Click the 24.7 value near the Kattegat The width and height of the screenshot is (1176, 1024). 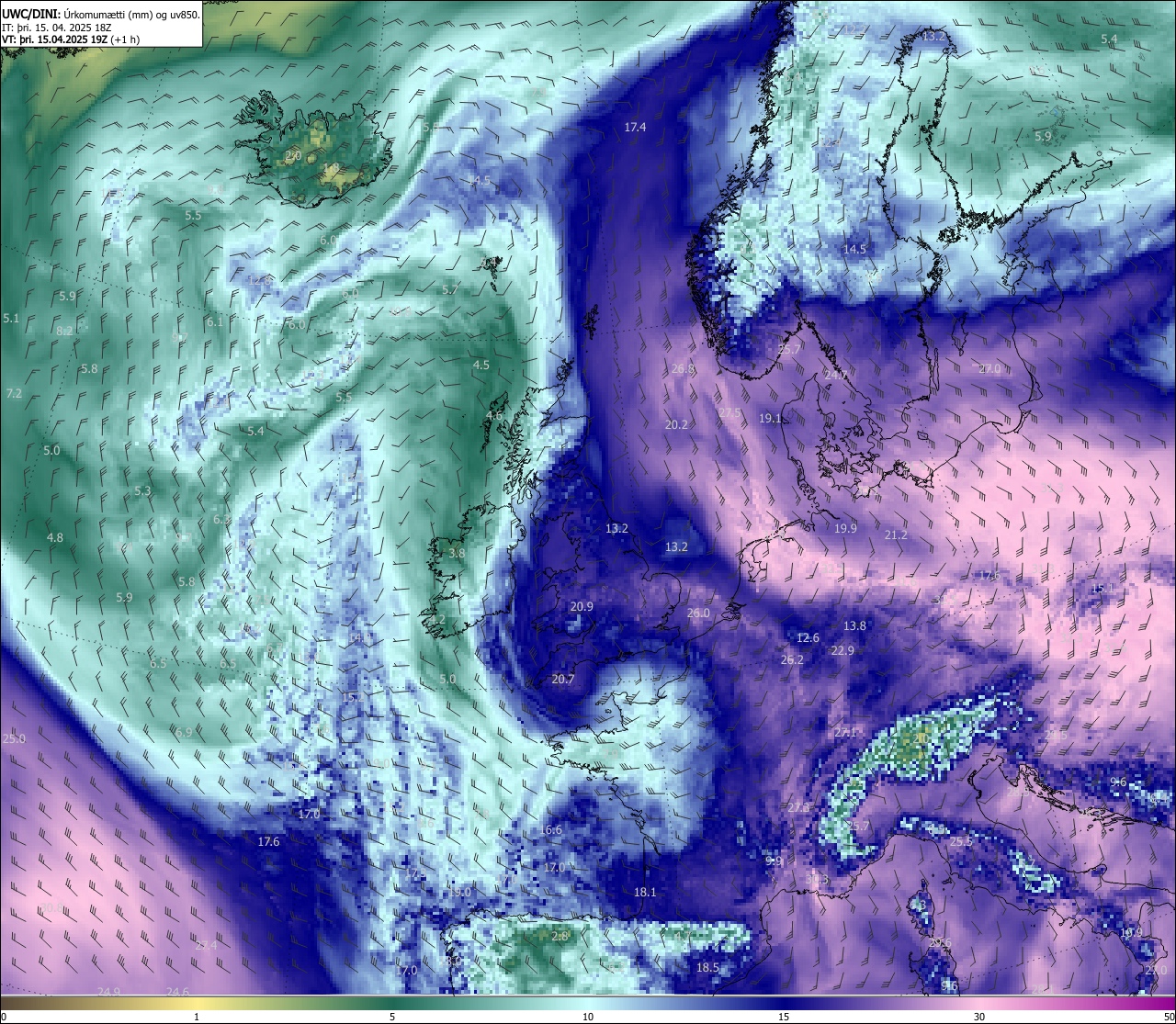click(835, 375)
